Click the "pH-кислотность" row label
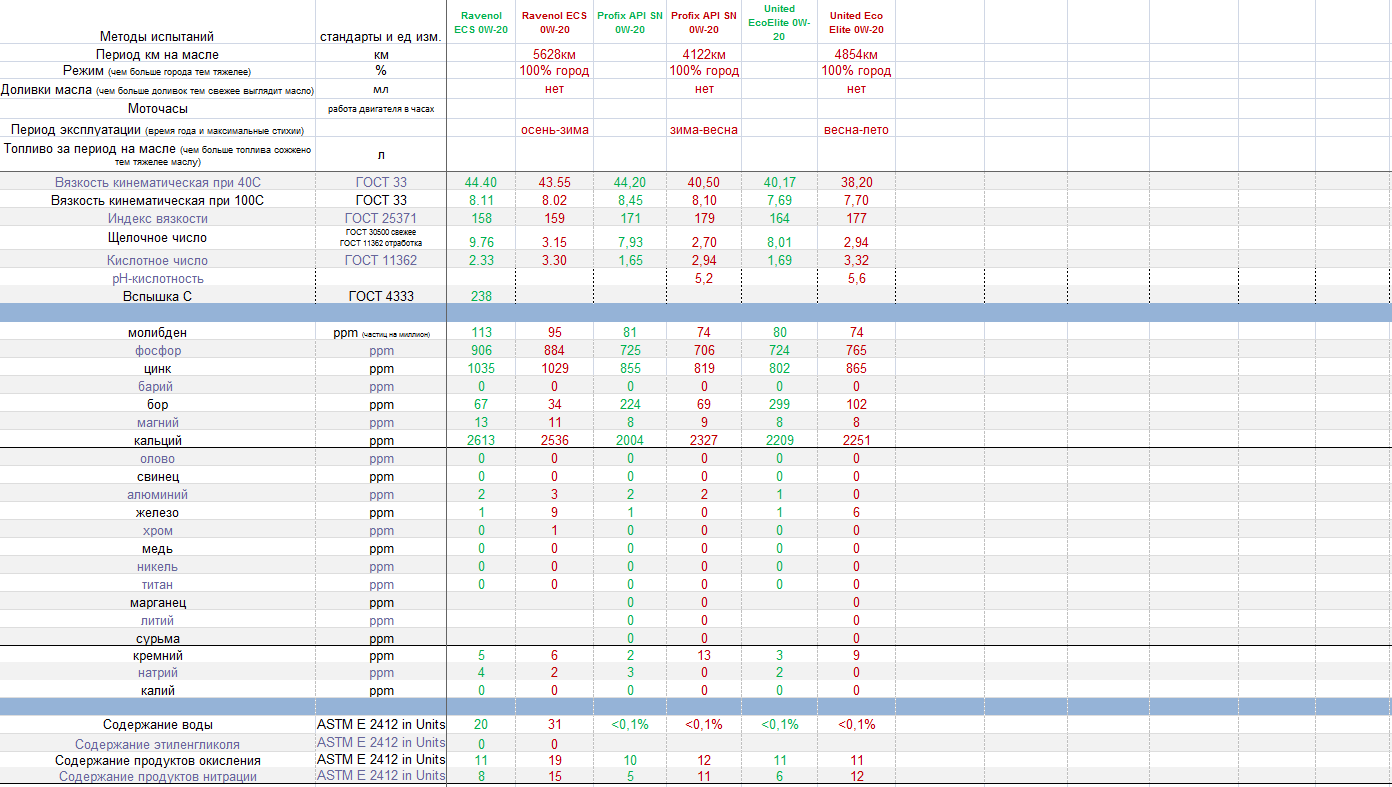1392x787 pixels. coord(157,278)
